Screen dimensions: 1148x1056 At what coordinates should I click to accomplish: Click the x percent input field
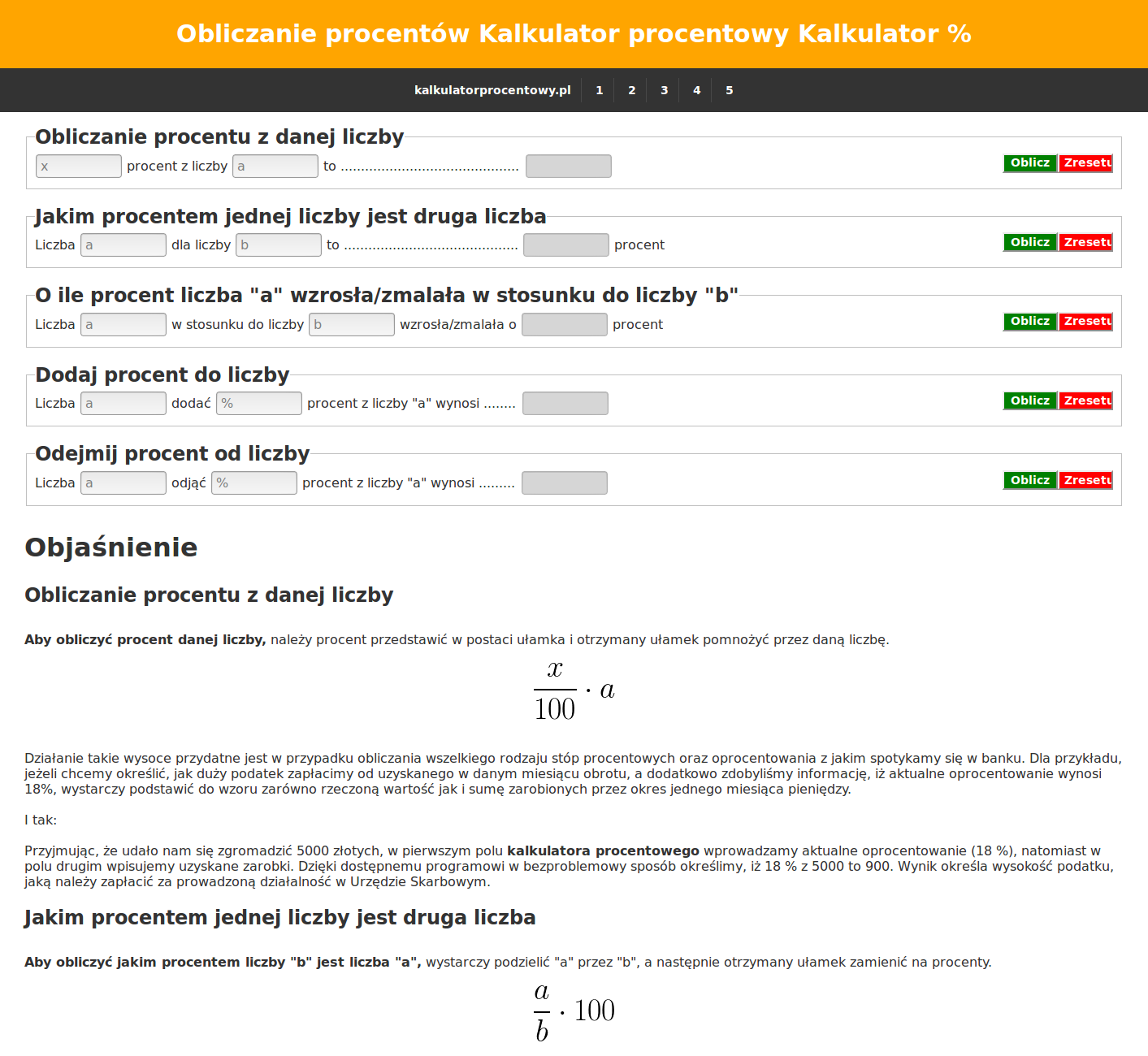[x=79, y=167]
